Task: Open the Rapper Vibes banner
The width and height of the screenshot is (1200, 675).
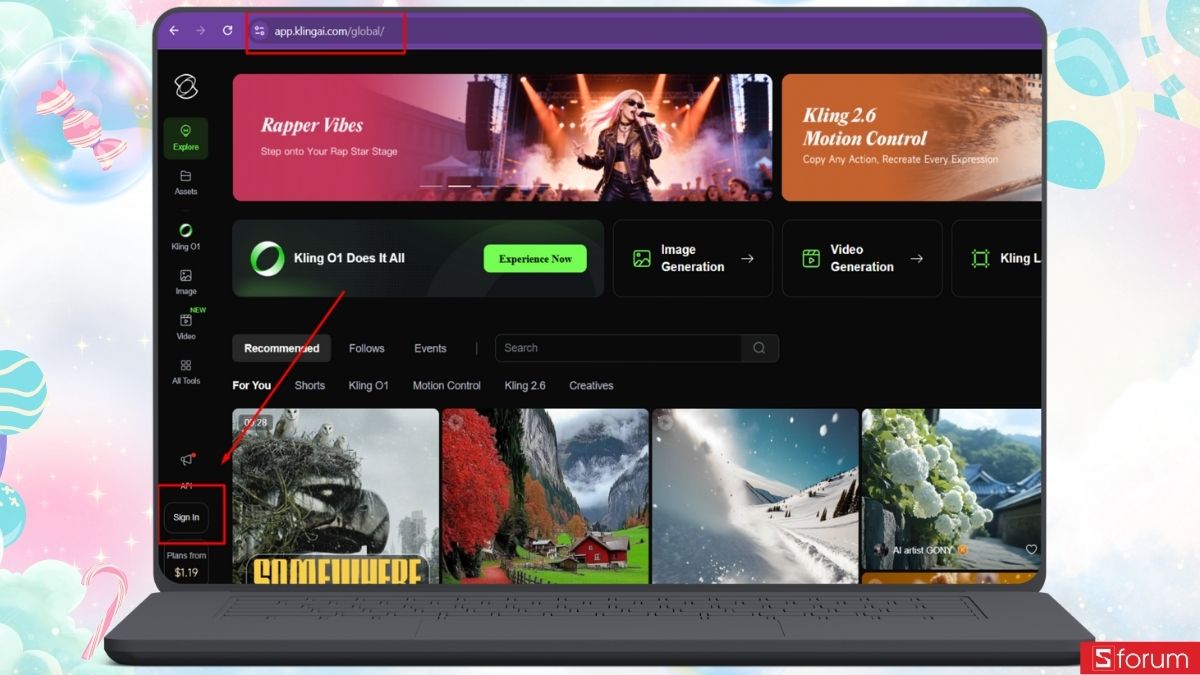Action: tap(502, 137)
